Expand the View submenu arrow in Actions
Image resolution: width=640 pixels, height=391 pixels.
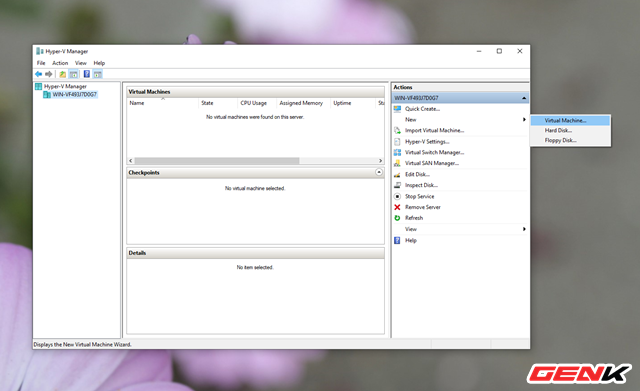pyautogui.click(x=524, y=229)
